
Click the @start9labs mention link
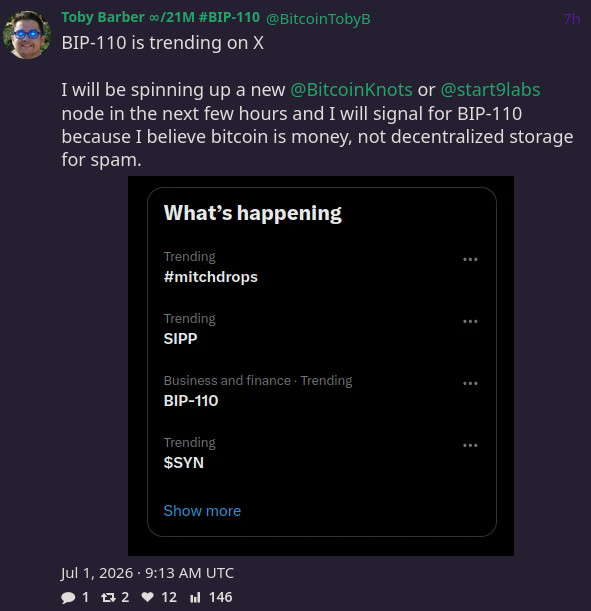(x=490, y=90)
